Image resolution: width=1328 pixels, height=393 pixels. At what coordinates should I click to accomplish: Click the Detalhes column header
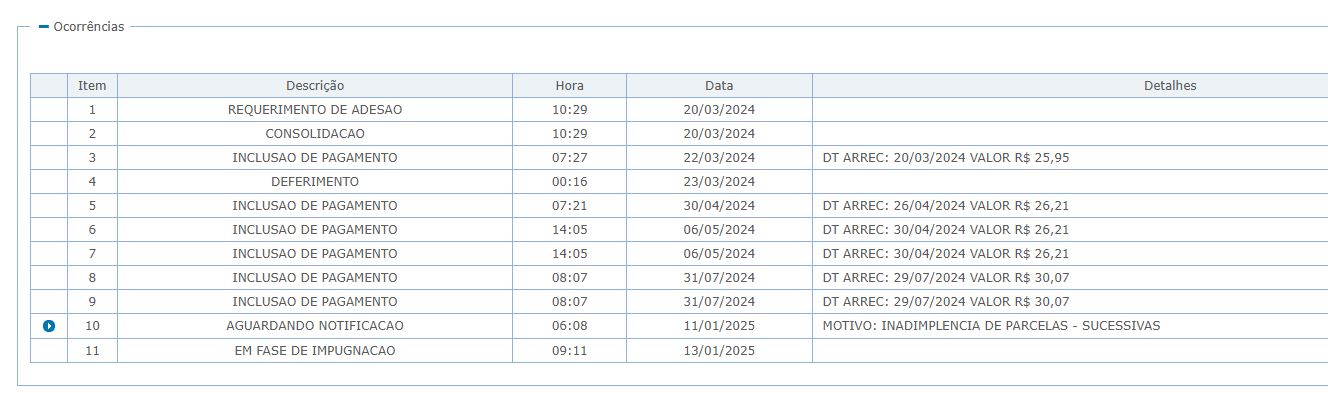click(1070, 86)
